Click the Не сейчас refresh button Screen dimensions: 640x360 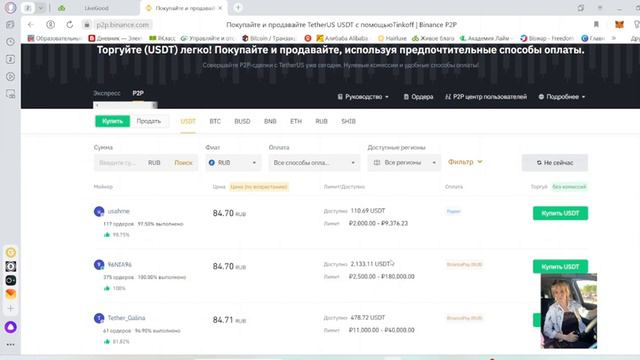pyautogui.click(x=555, y=162)
